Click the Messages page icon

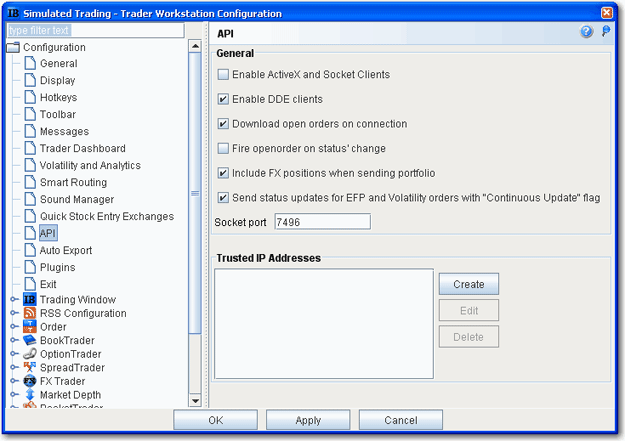coord(30,131)
